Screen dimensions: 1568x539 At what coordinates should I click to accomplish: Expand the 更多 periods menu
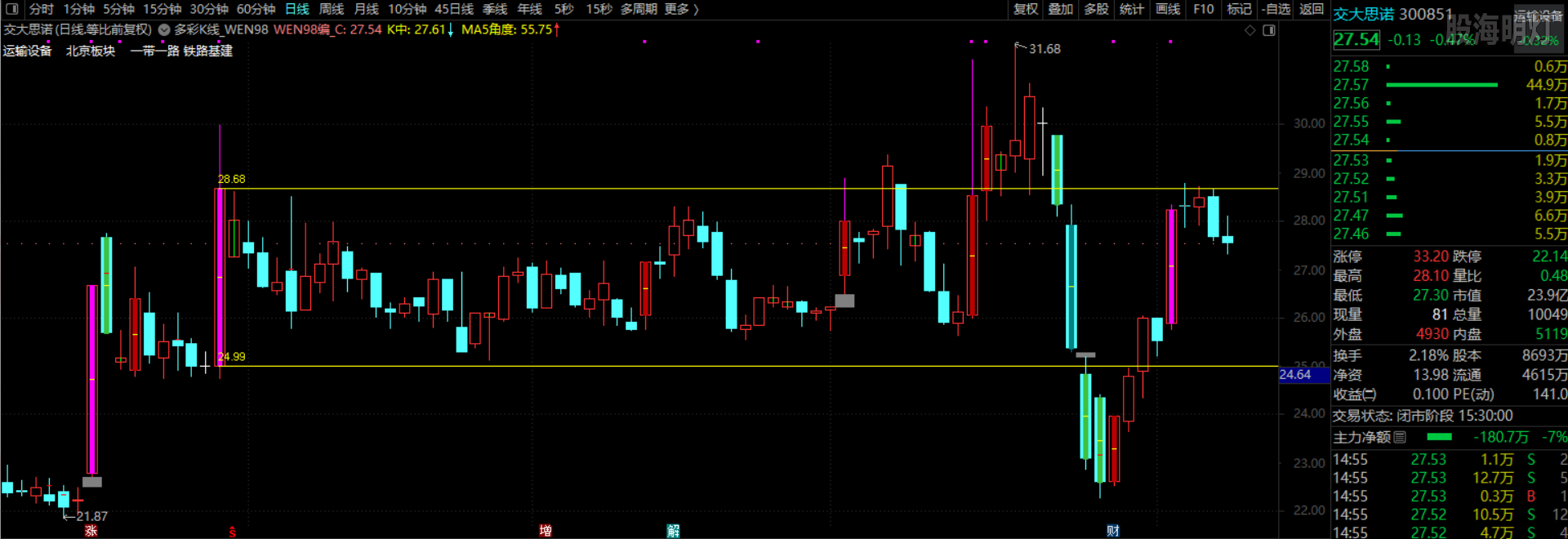tap(681, 9)
